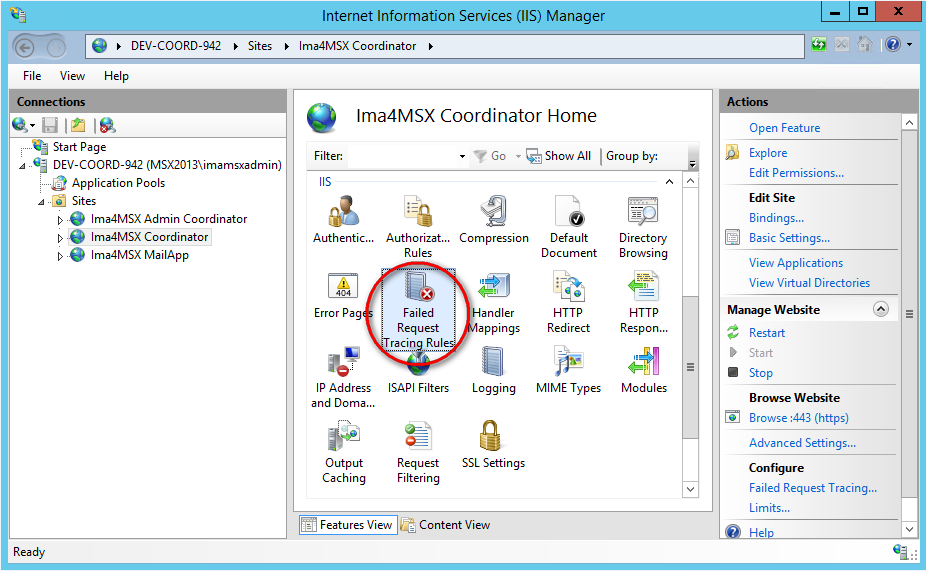Screen dimensions: 926x571
Task: Click the Home icon beside address bar
Action: [865, 45]
